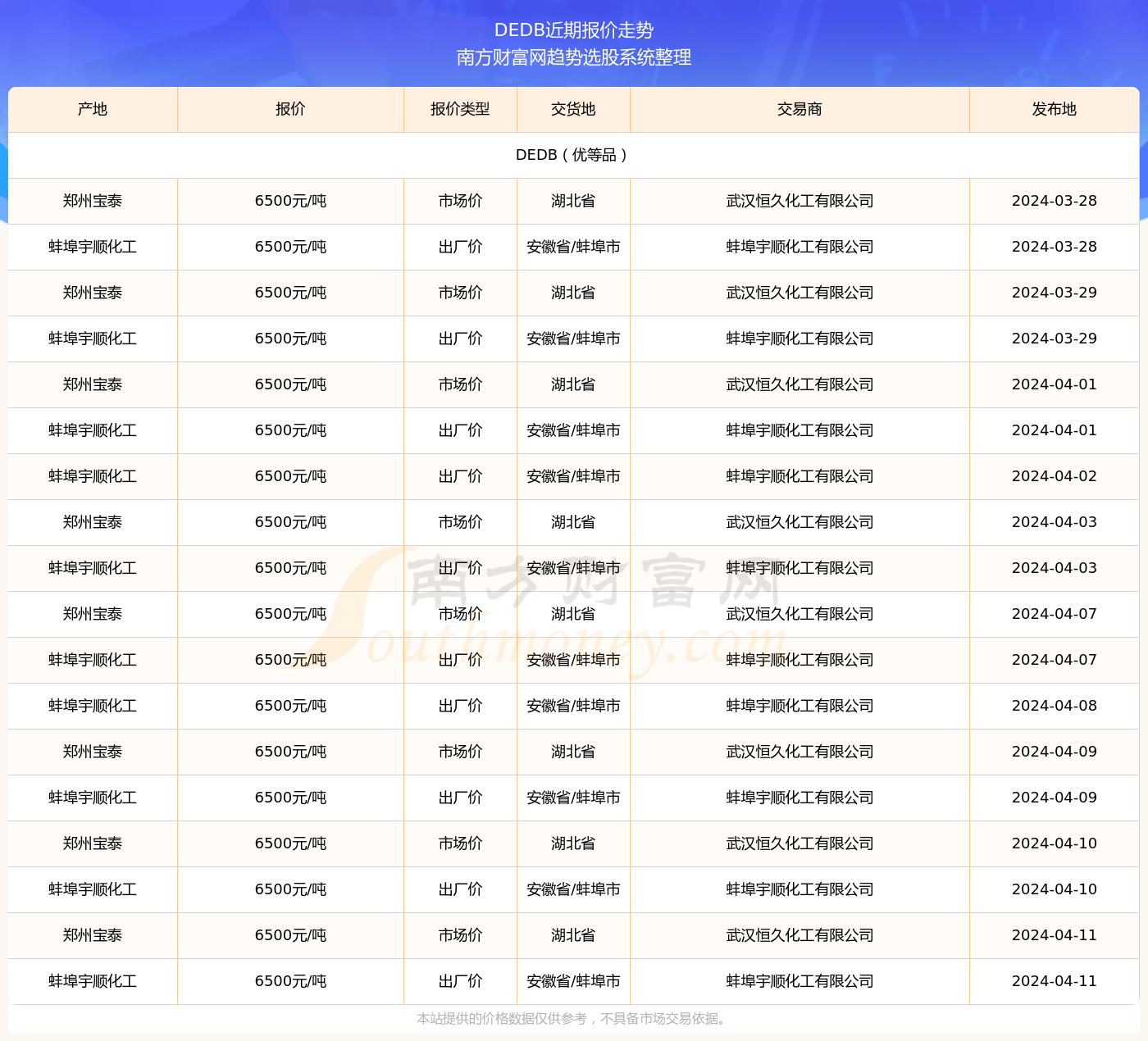Viewport: 1148px width, 1041px height.
Task: Click the DEDB（优等品）section row
Action: [x=574, y=155]
